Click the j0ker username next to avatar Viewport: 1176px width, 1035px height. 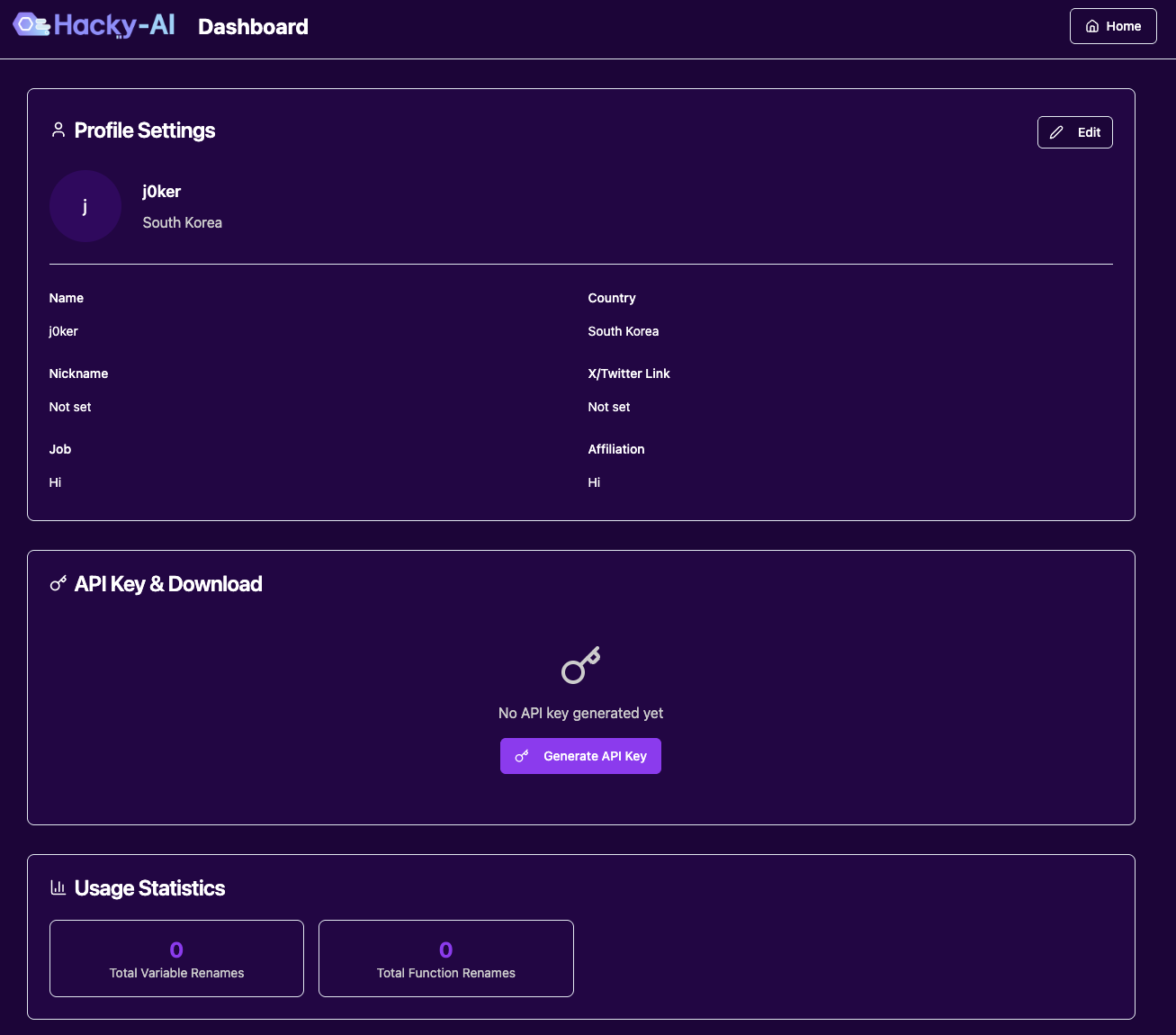162,192
